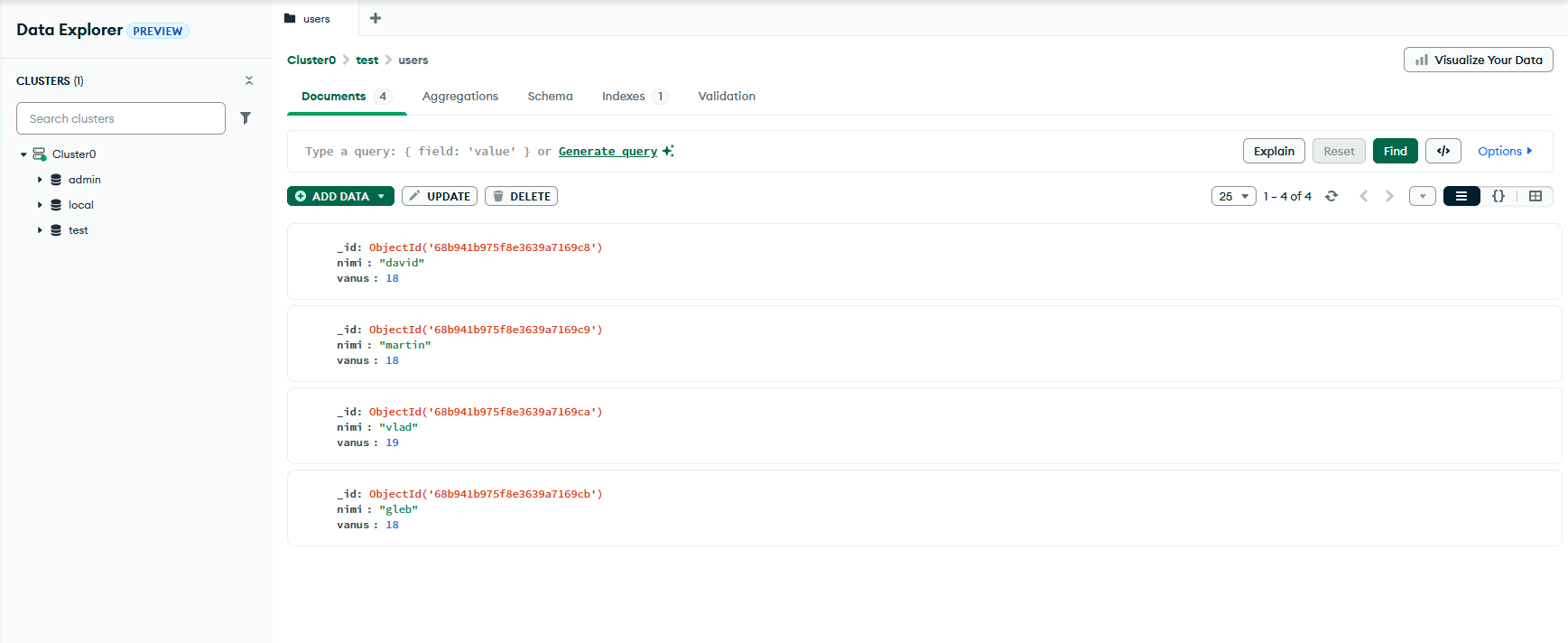Expand the admin database node
The width and height of the screenshot is (1568, 643).
coord(40,180)
